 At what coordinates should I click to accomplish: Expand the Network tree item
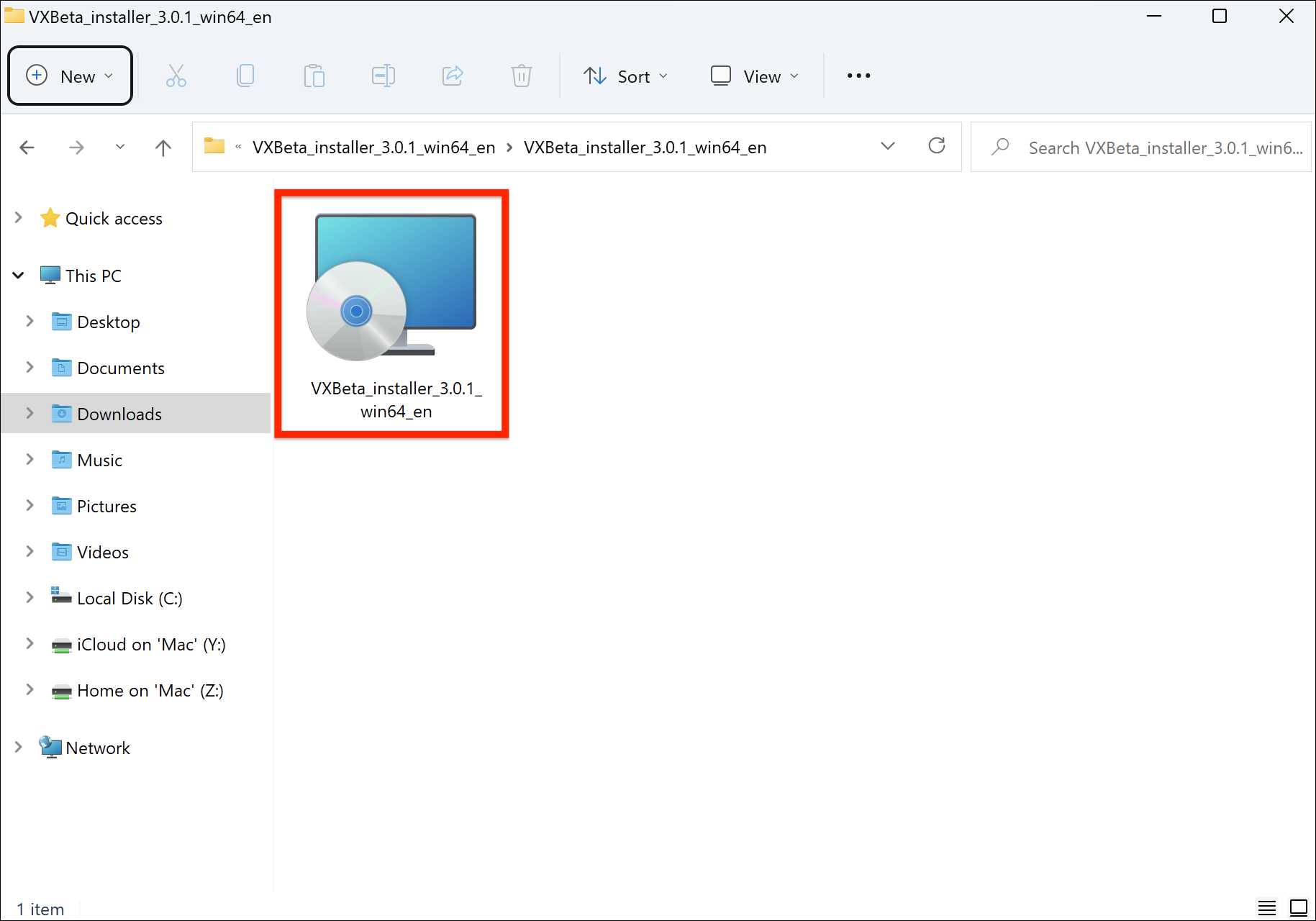(x=18, y=747)
